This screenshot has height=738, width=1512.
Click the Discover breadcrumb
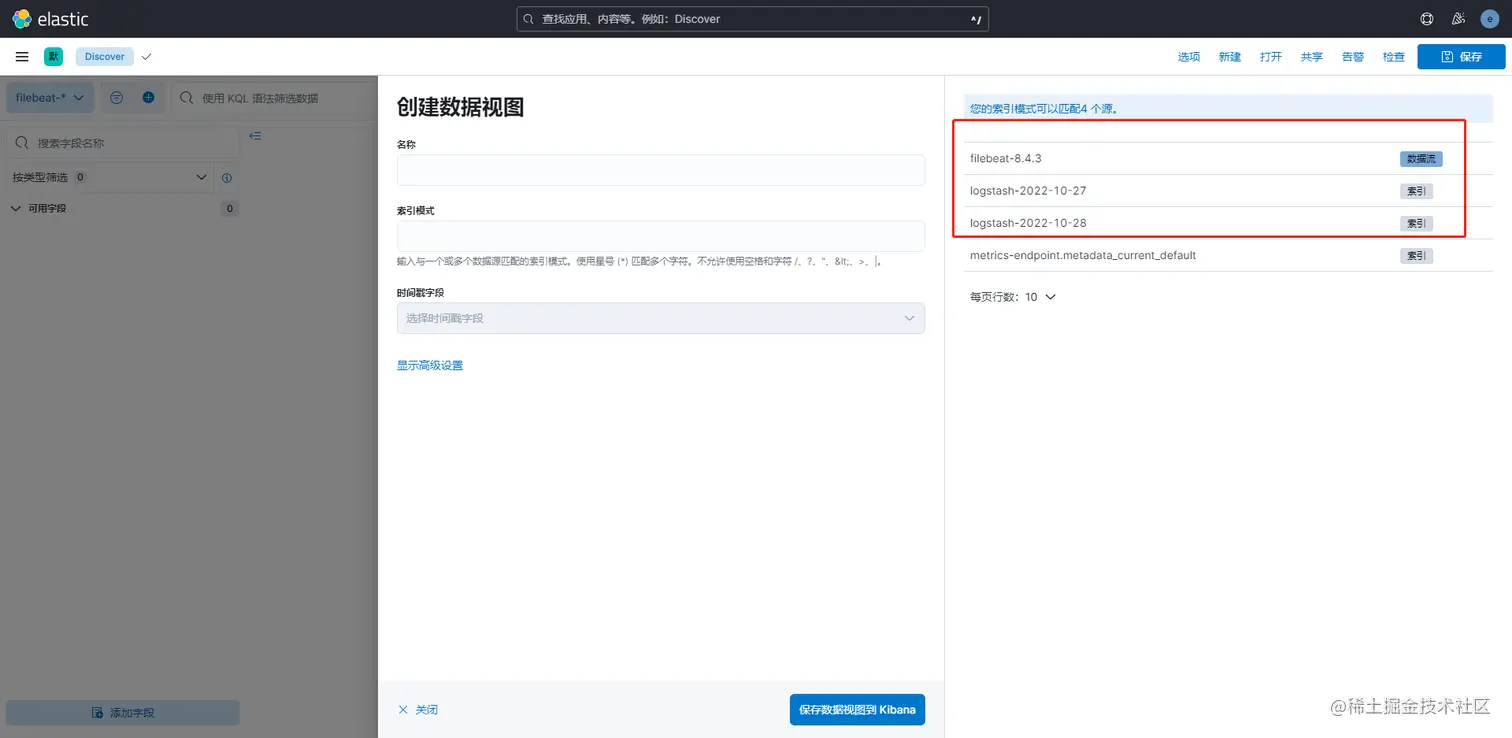[x=105, y=57]
